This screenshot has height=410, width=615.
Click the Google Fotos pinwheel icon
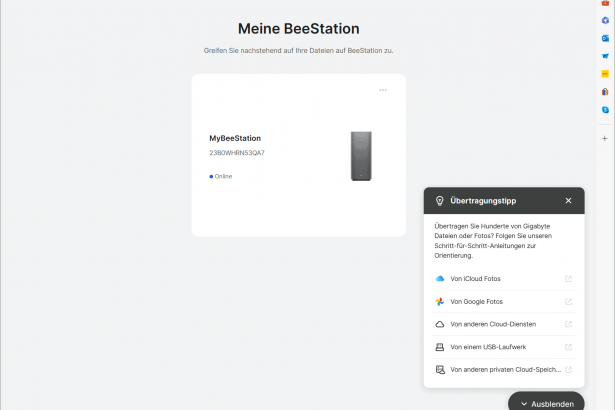[440, 301]
